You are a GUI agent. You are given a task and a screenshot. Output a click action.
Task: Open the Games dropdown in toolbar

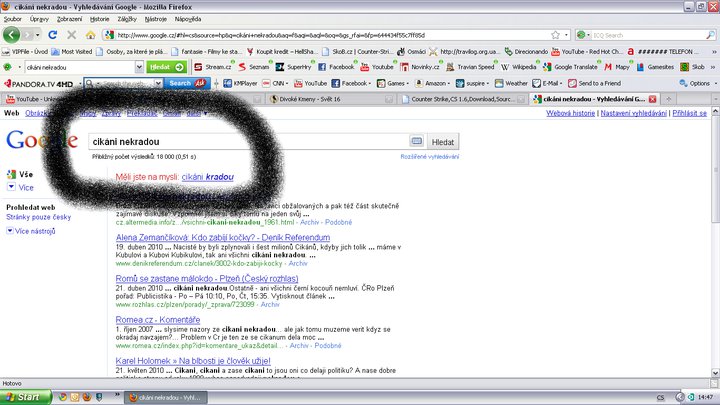coord(390,83)
